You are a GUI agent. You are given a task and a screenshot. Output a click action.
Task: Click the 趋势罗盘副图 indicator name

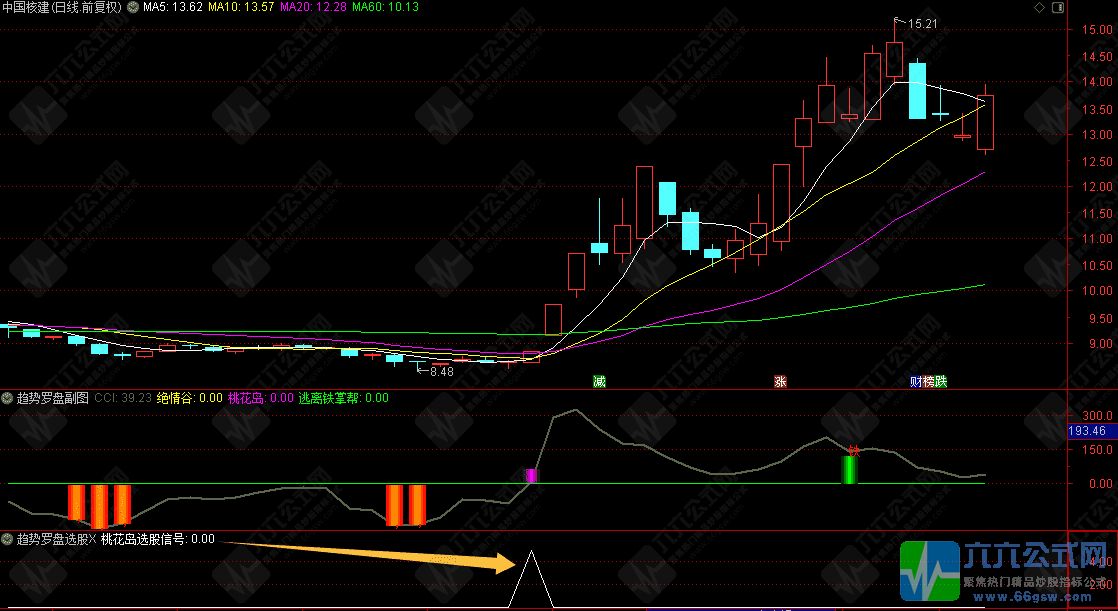point(53,398)
